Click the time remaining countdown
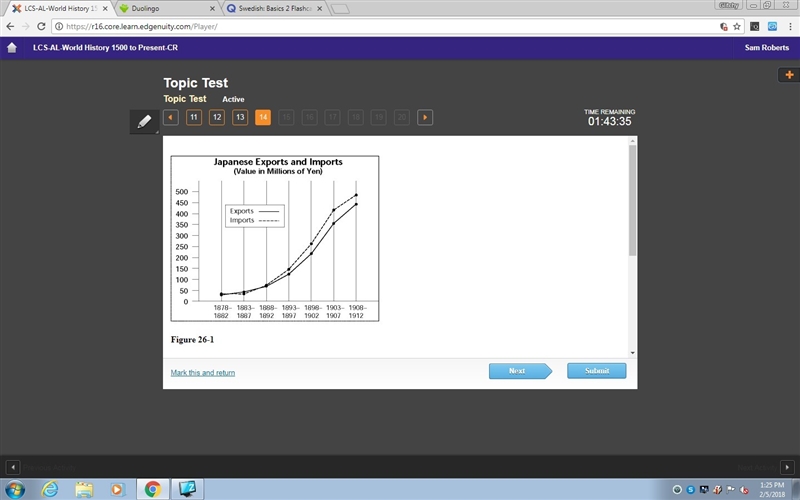Viewport: 800px width, 500px height. pyautogui.click(x=609, y=121)
